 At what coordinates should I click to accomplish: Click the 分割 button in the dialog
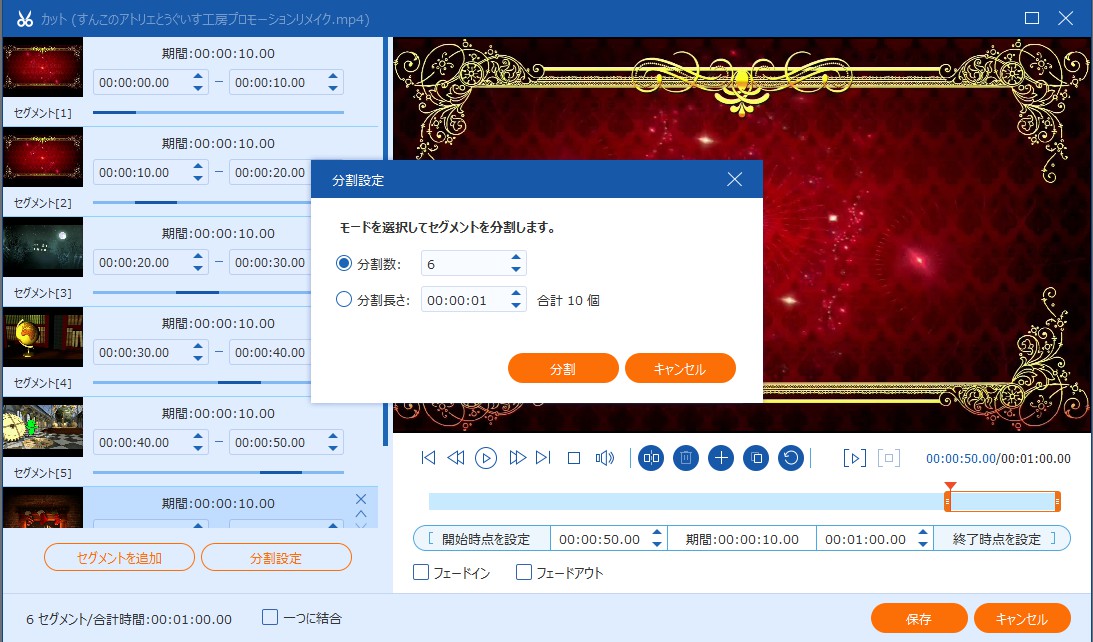[565, 368]
